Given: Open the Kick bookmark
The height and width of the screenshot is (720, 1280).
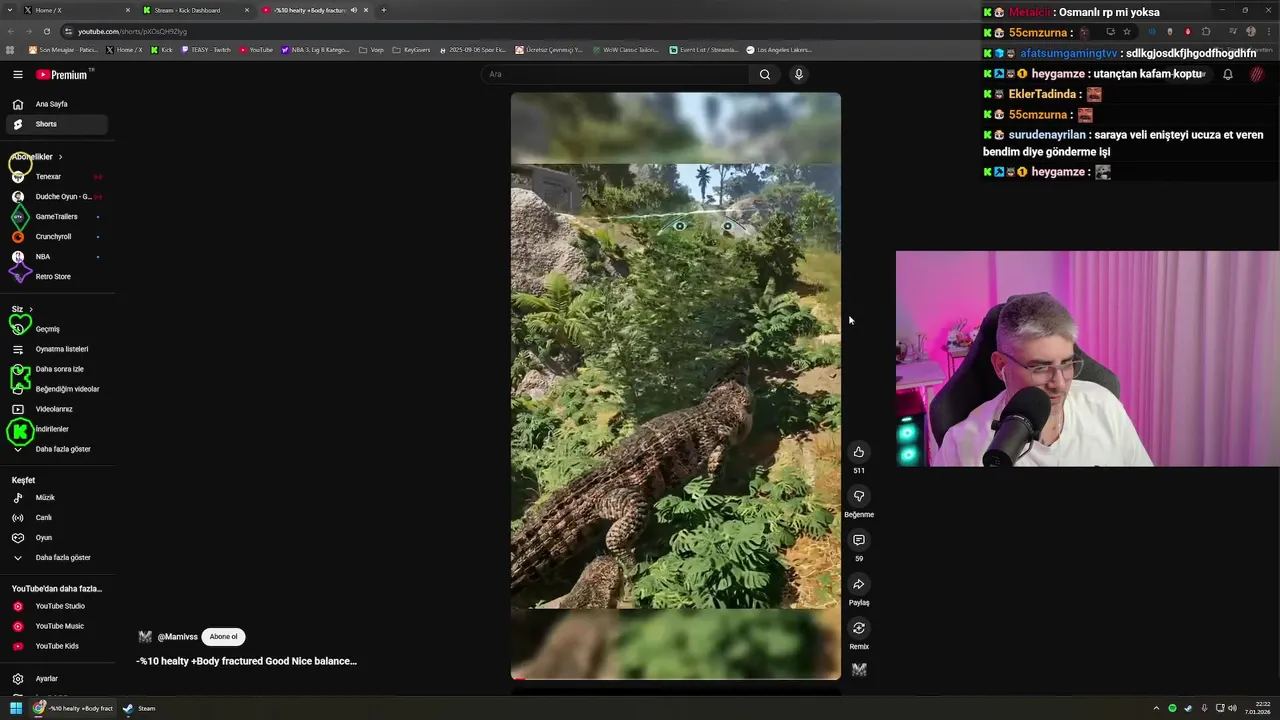Looking at the screenshot, I should click(162, 49).
